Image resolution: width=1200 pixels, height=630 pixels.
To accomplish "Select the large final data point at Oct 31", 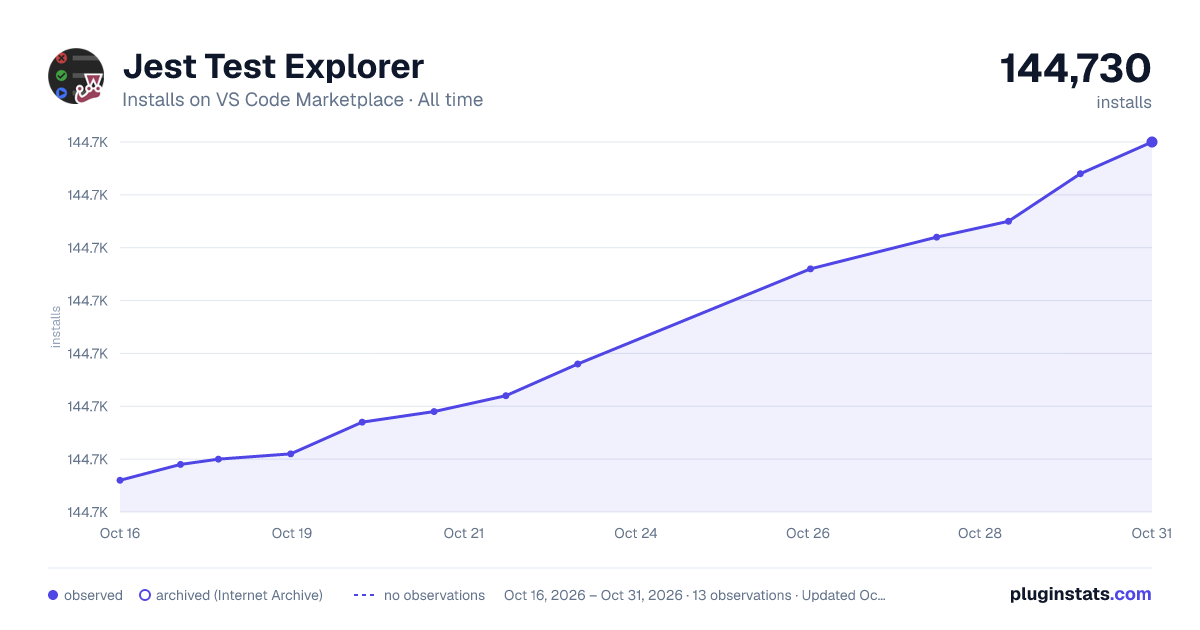I will pos(1152,142).
